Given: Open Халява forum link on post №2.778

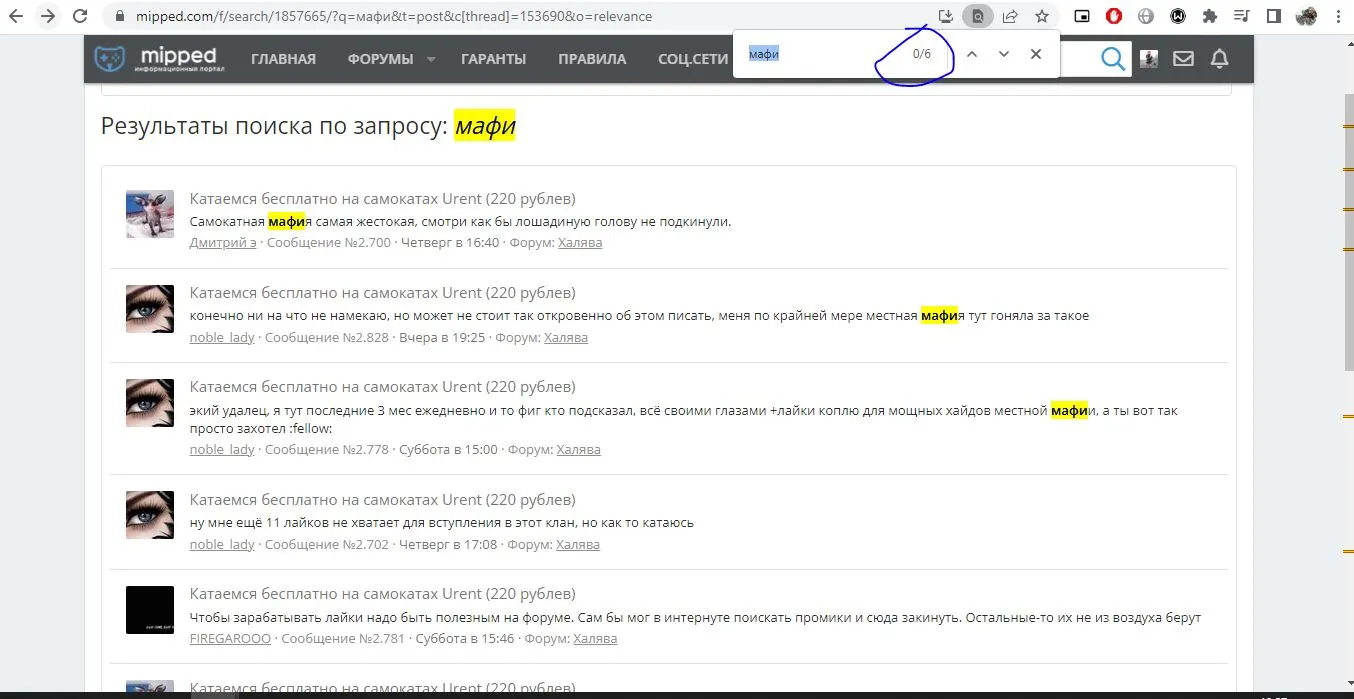Looking at the screenshot, I should tap(579, 450).
